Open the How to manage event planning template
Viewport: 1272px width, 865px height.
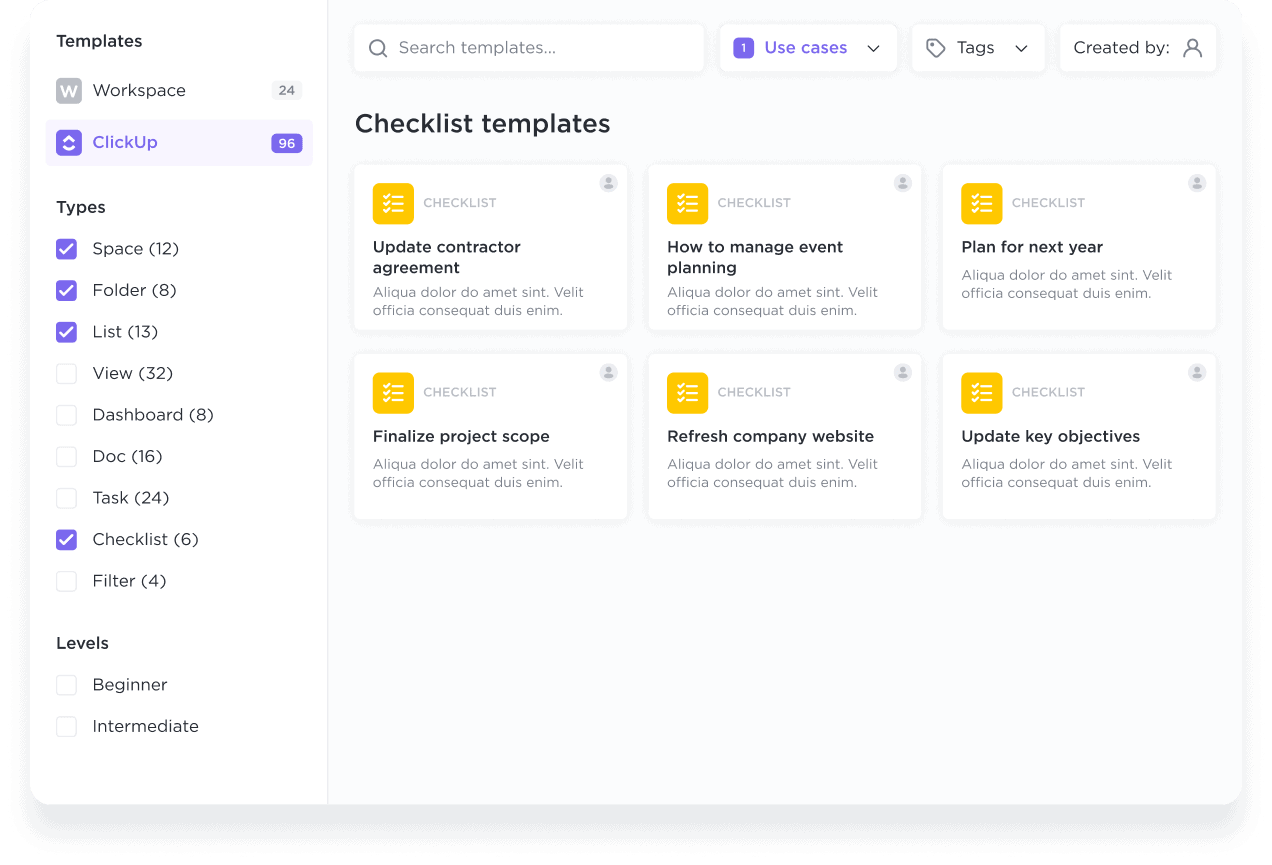pyautogui.click(x=755, y=257)
